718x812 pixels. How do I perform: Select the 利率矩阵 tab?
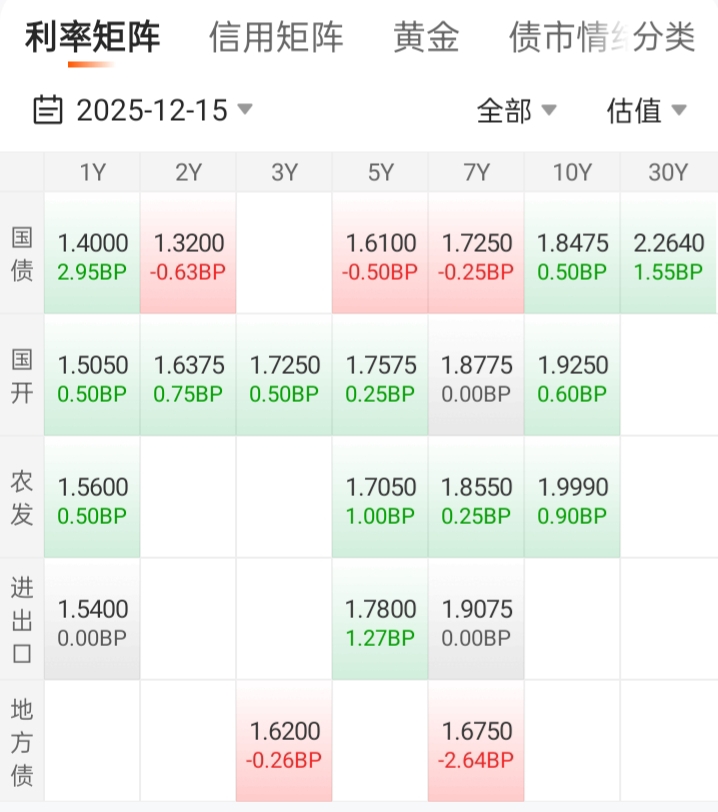92,37
